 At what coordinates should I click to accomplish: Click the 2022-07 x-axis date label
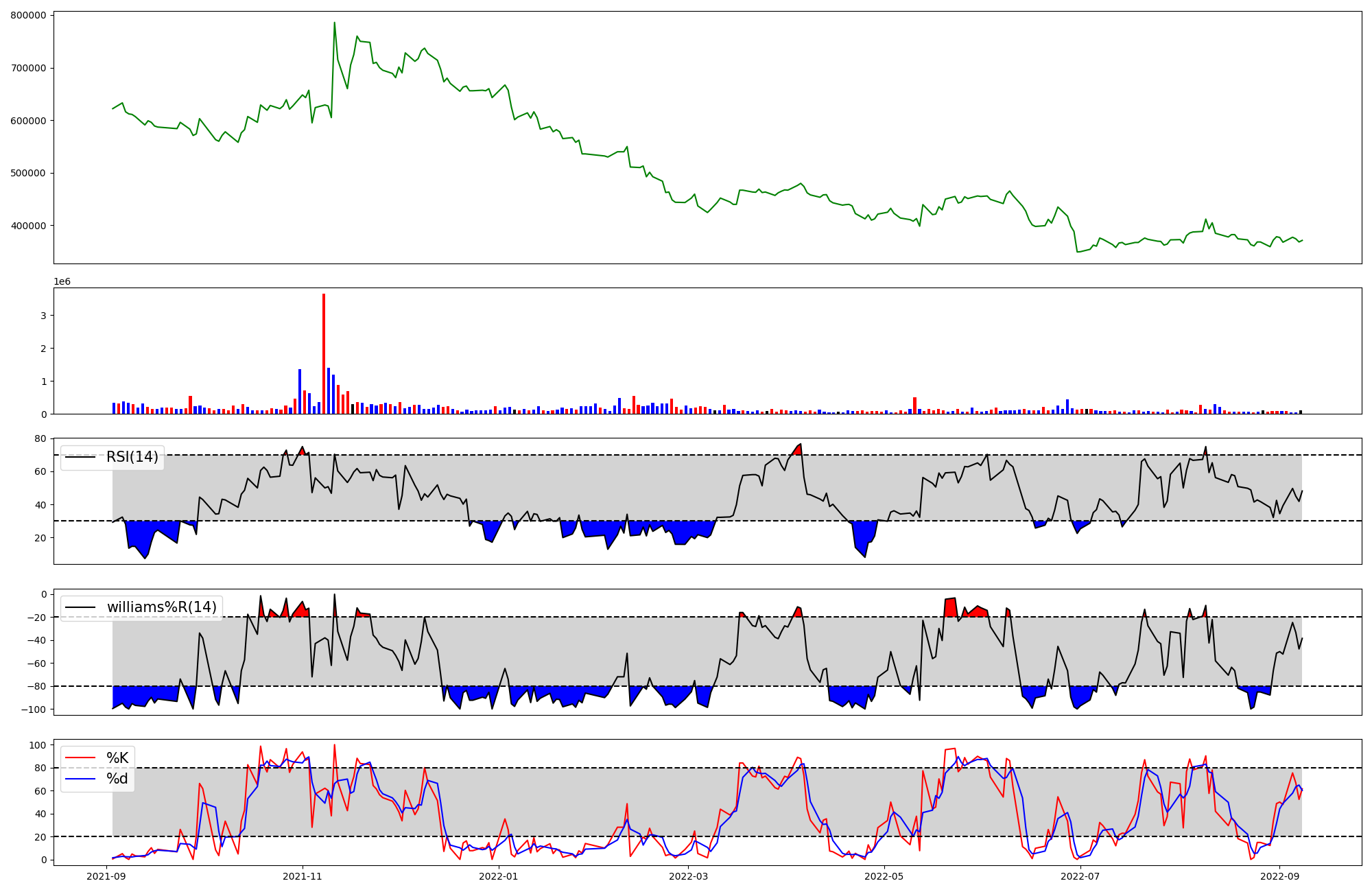tap(1080, 876)
